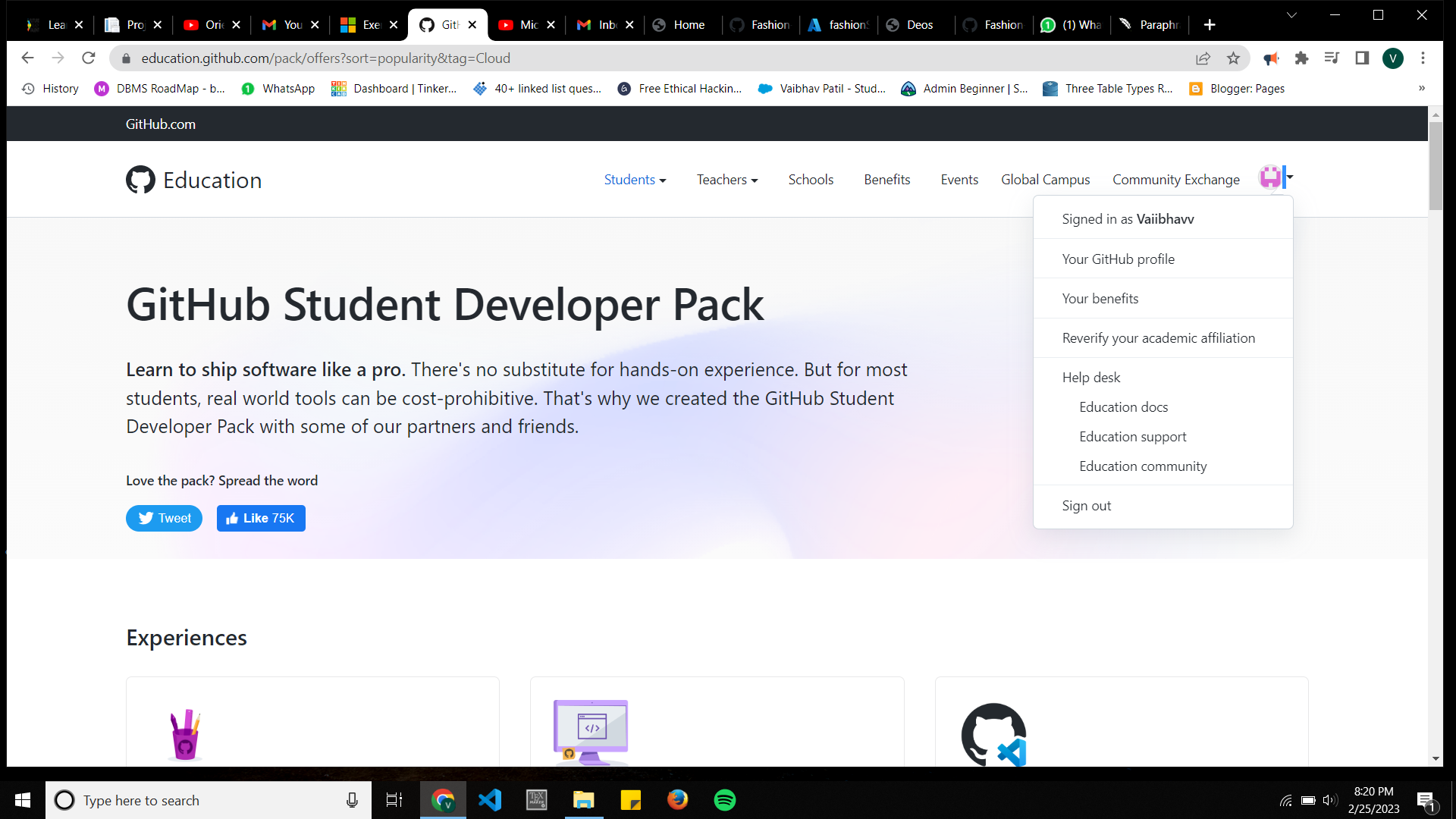
Task: Show more bookmarks with the chevron
Action: click(x=1422, y=89)
